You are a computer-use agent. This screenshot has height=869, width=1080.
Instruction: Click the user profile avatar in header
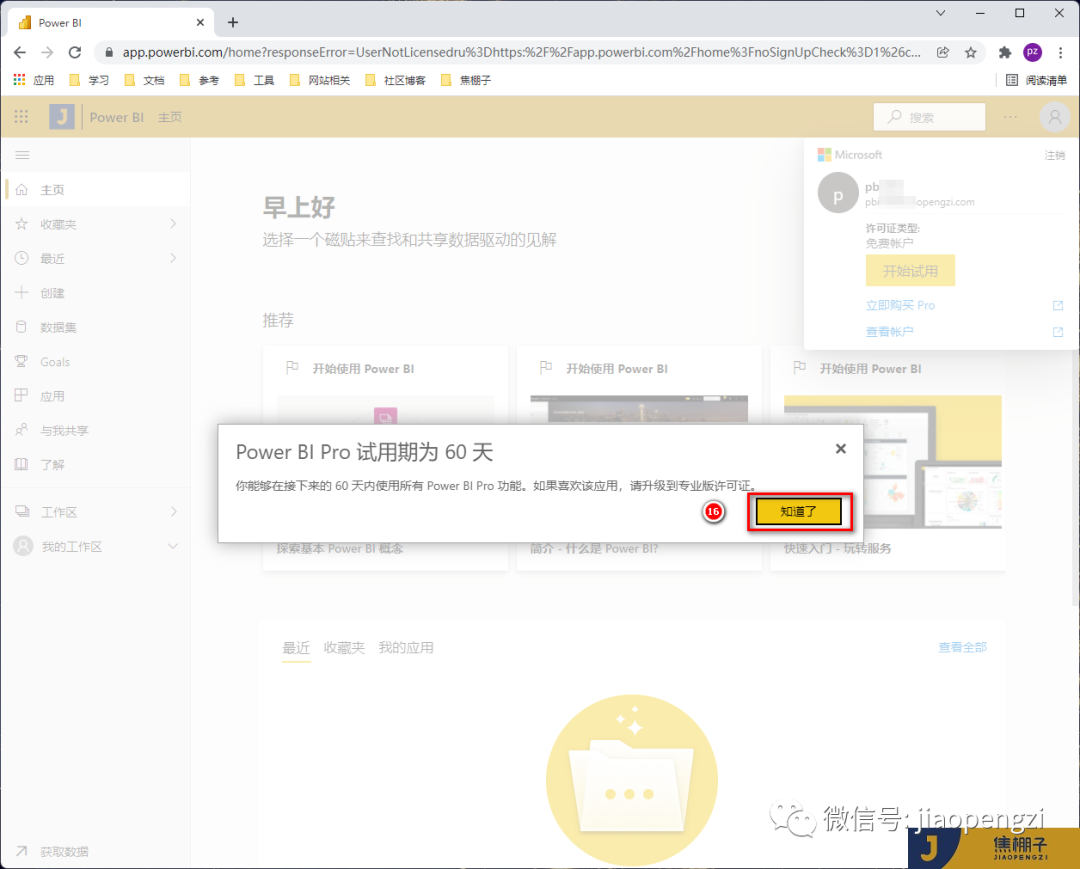pyautogui.click(x=1055, y=117)
